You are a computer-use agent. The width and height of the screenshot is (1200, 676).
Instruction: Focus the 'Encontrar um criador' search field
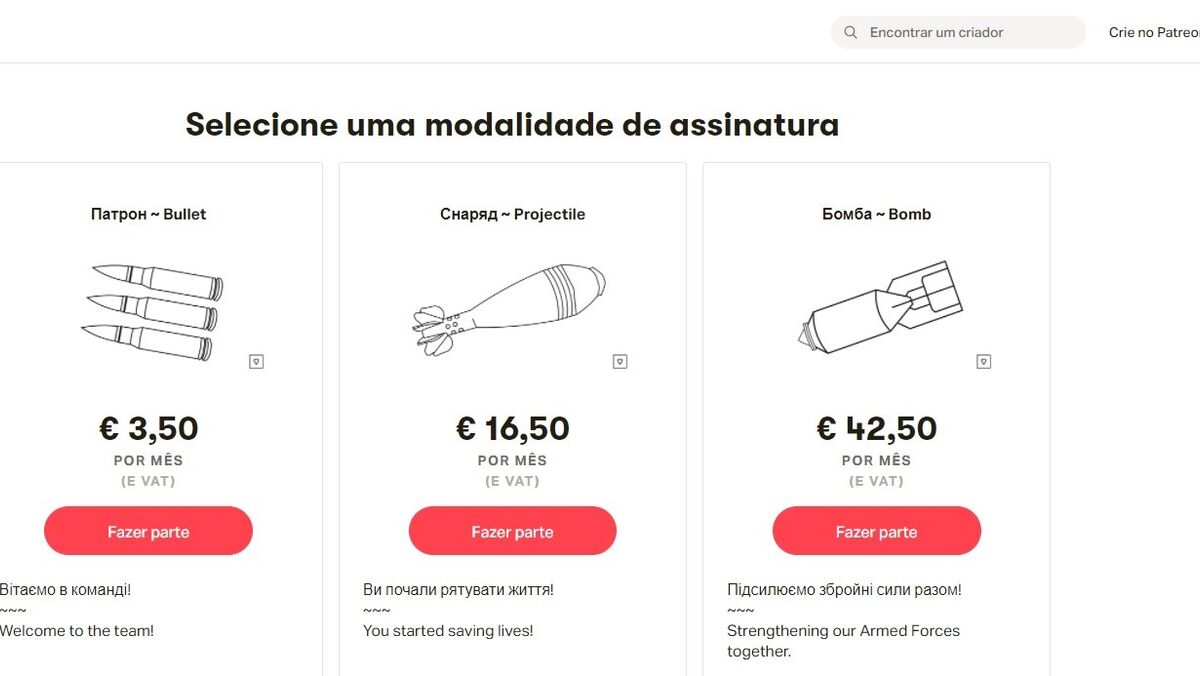958,32
